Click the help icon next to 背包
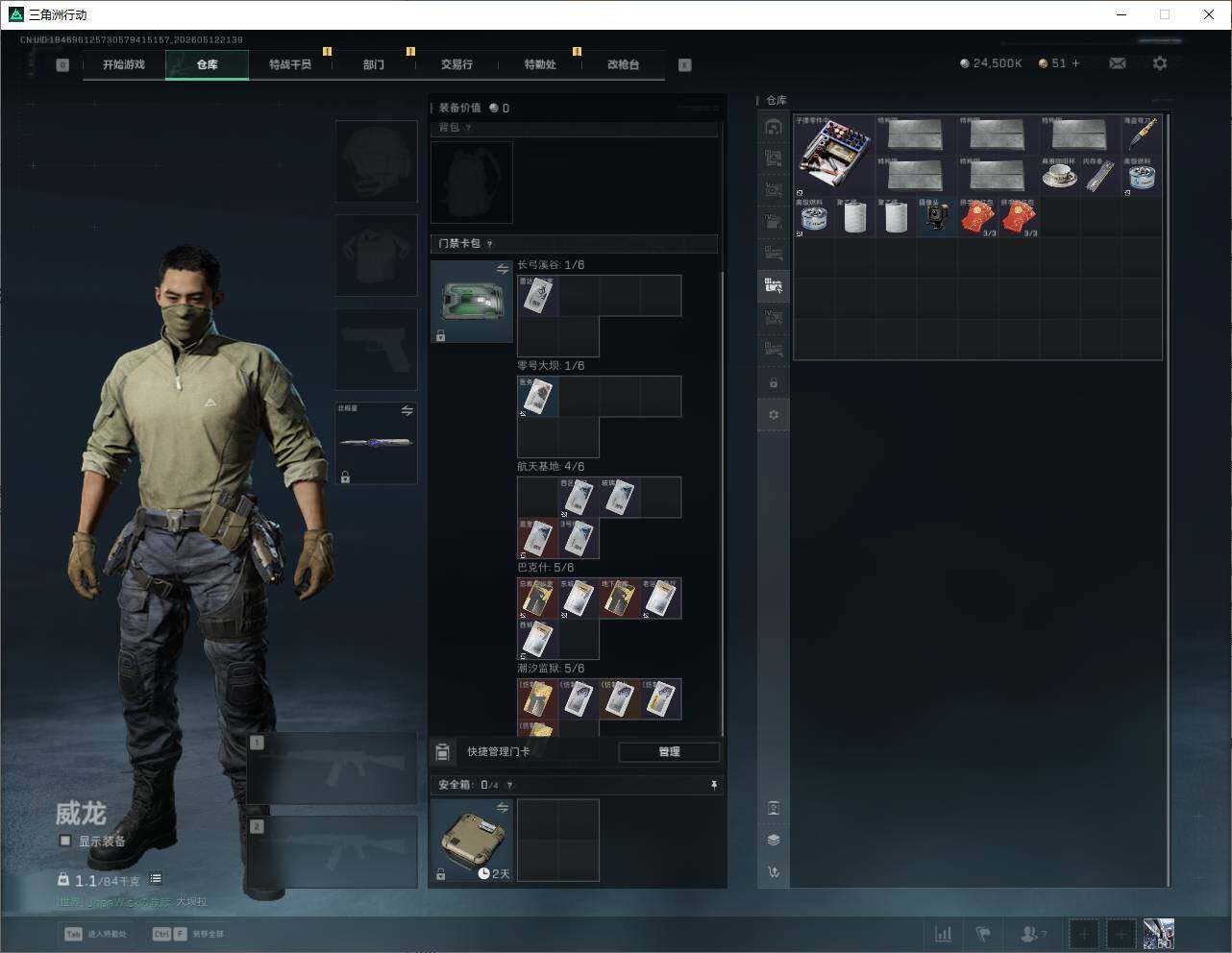Screen dimensions: 1232x953 (x=468, y=128)
